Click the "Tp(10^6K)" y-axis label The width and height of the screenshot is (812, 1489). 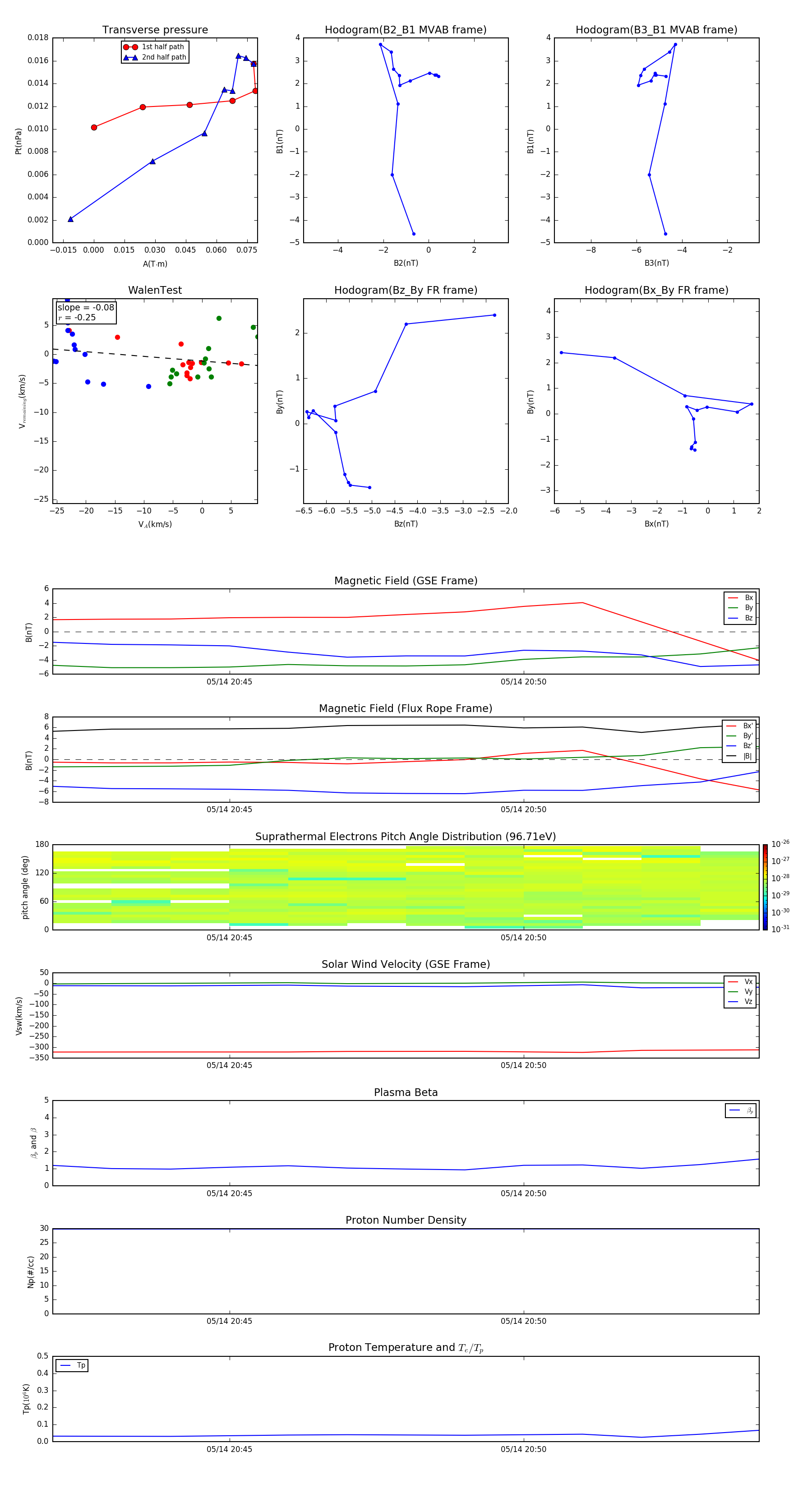click(26, 1399)
